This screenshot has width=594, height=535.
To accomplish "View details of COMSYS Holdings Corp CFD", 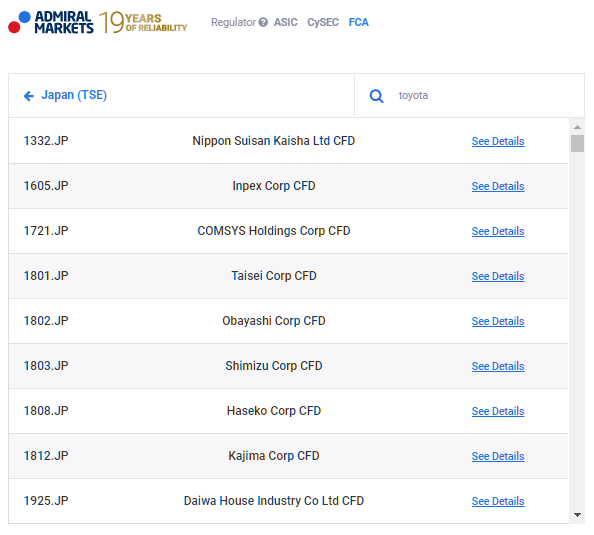I will tap(498, 231).
